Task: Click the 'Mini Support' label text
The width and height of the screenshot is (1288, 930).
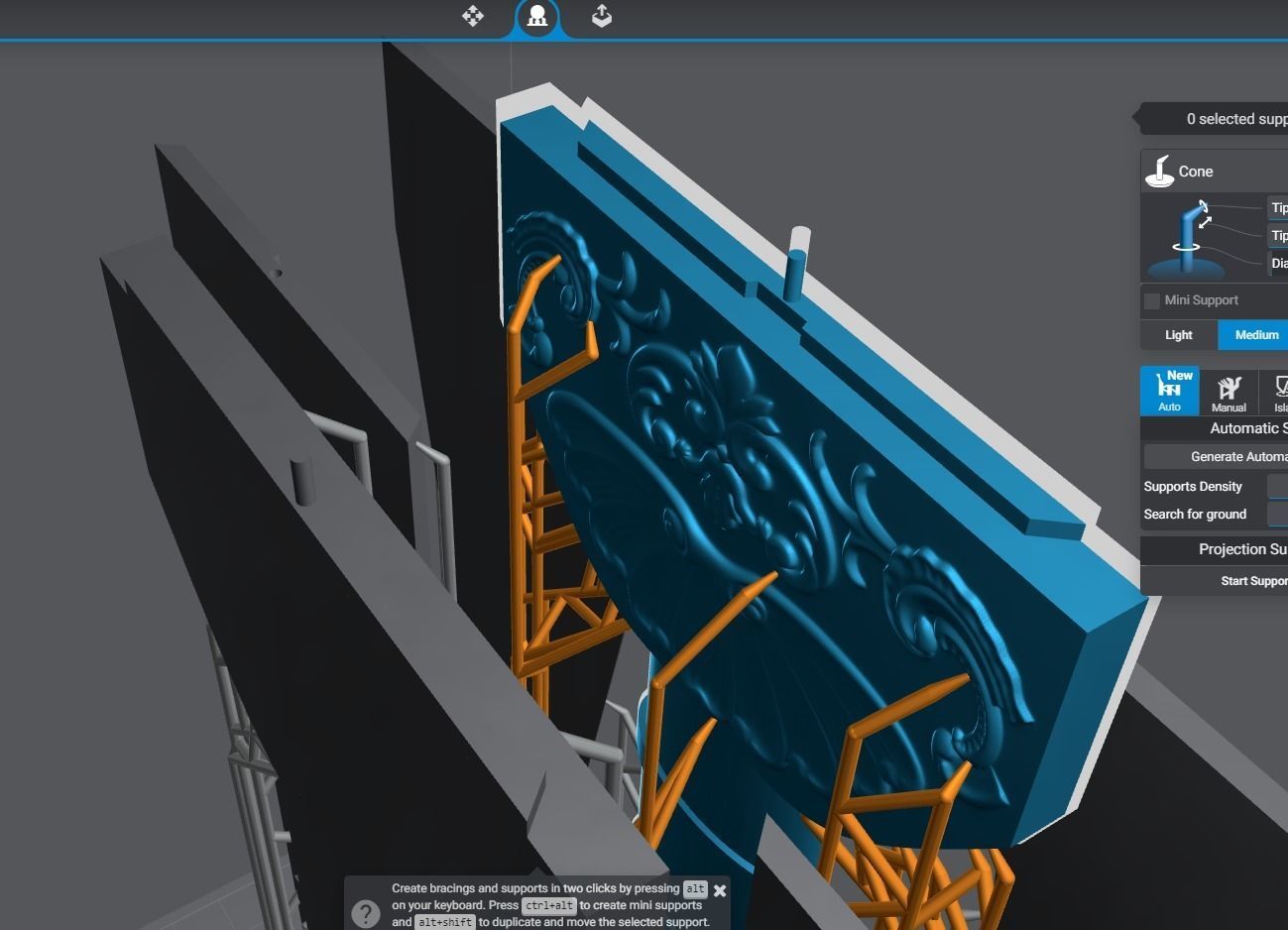Action: 1201,300
